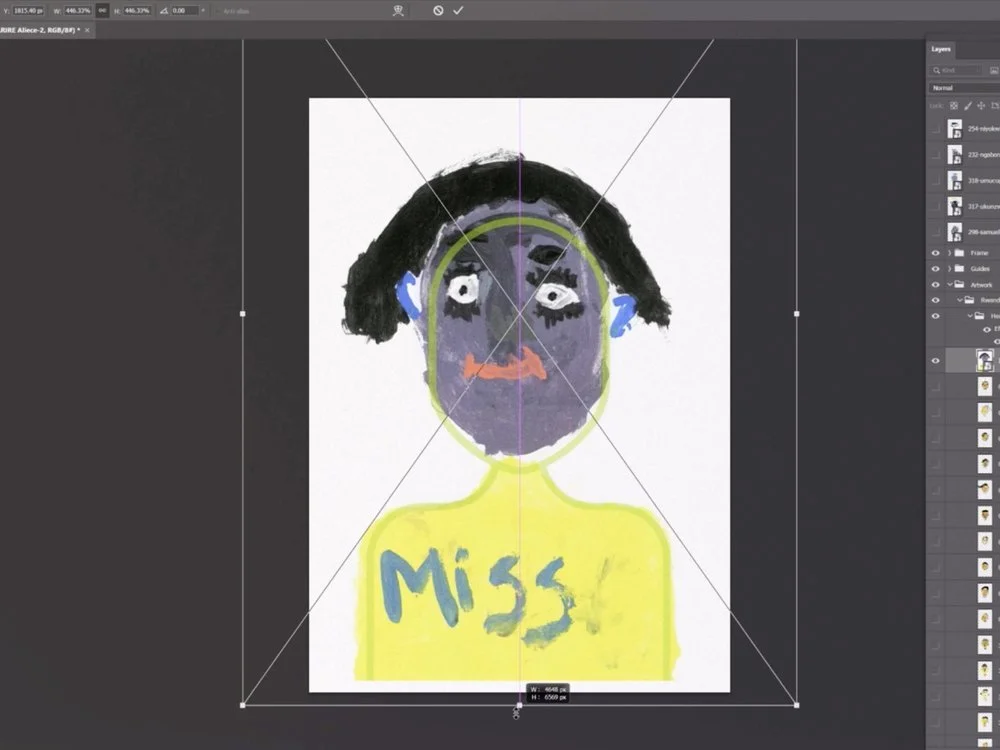Lock image pixels brush icon
The width and height of the screenshot is (1000, 750).
[x=968, y=106]
